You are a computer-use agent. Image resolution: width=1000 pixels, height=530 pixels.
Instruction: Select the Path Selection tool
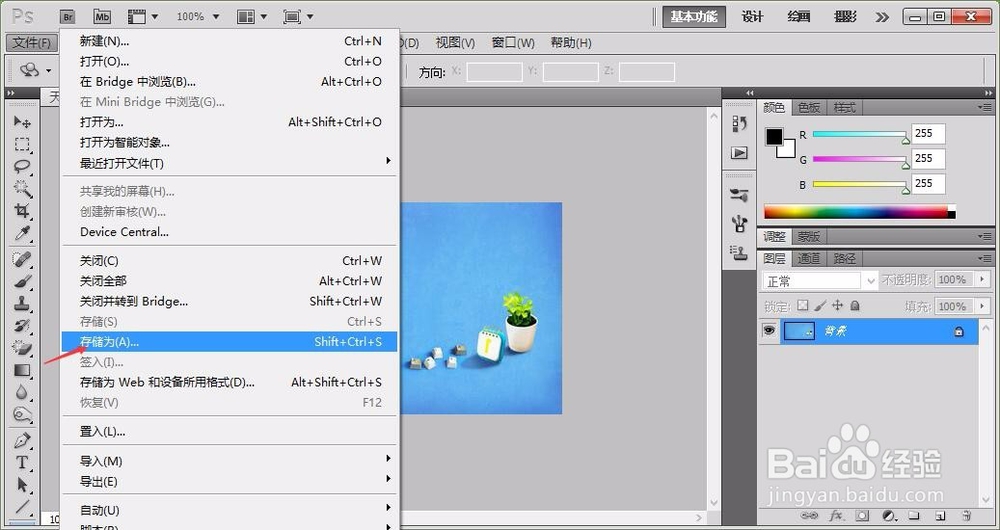(22, 485)
